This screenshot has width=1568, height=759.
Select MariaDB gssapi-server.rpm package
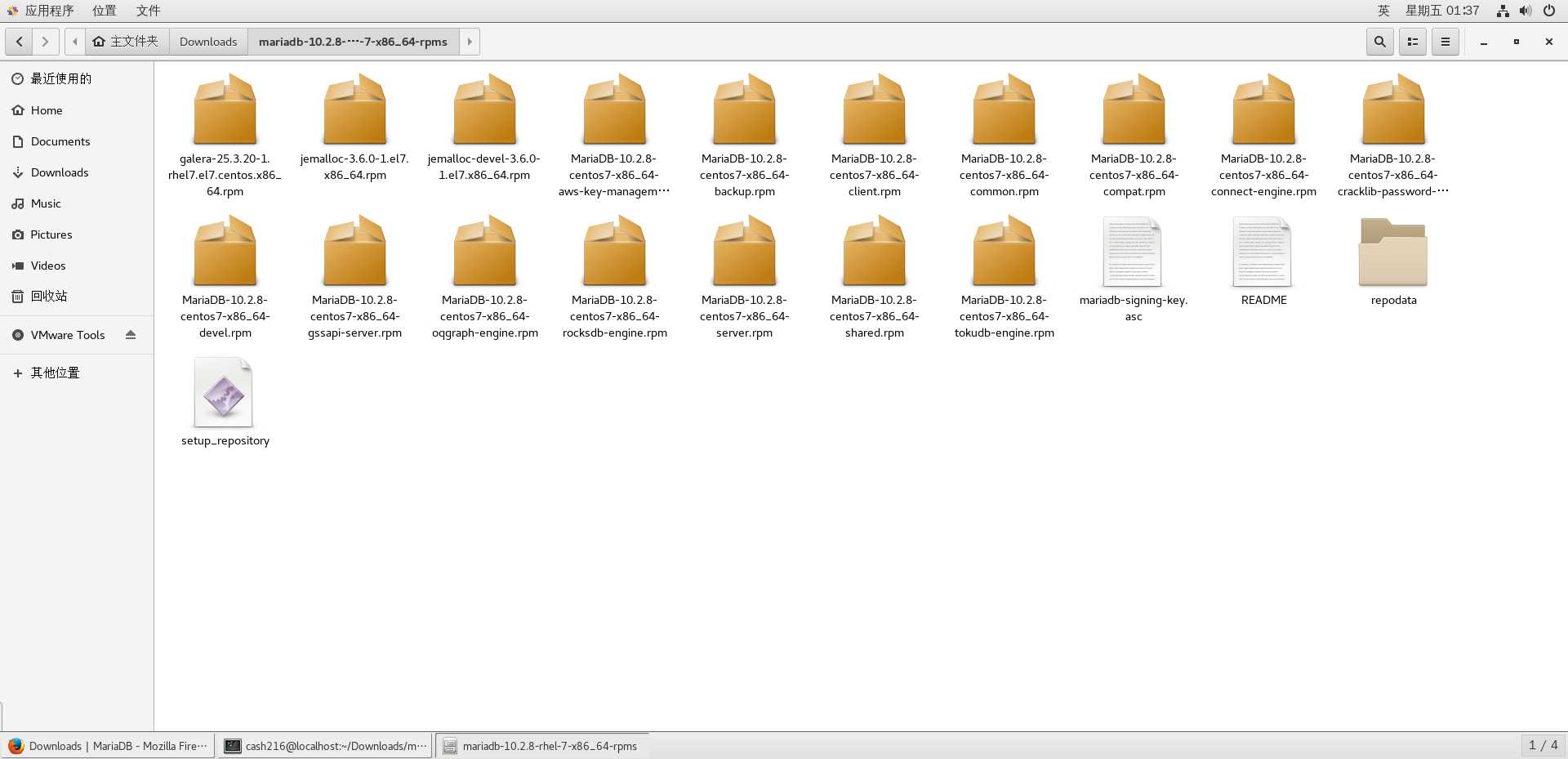354,277
